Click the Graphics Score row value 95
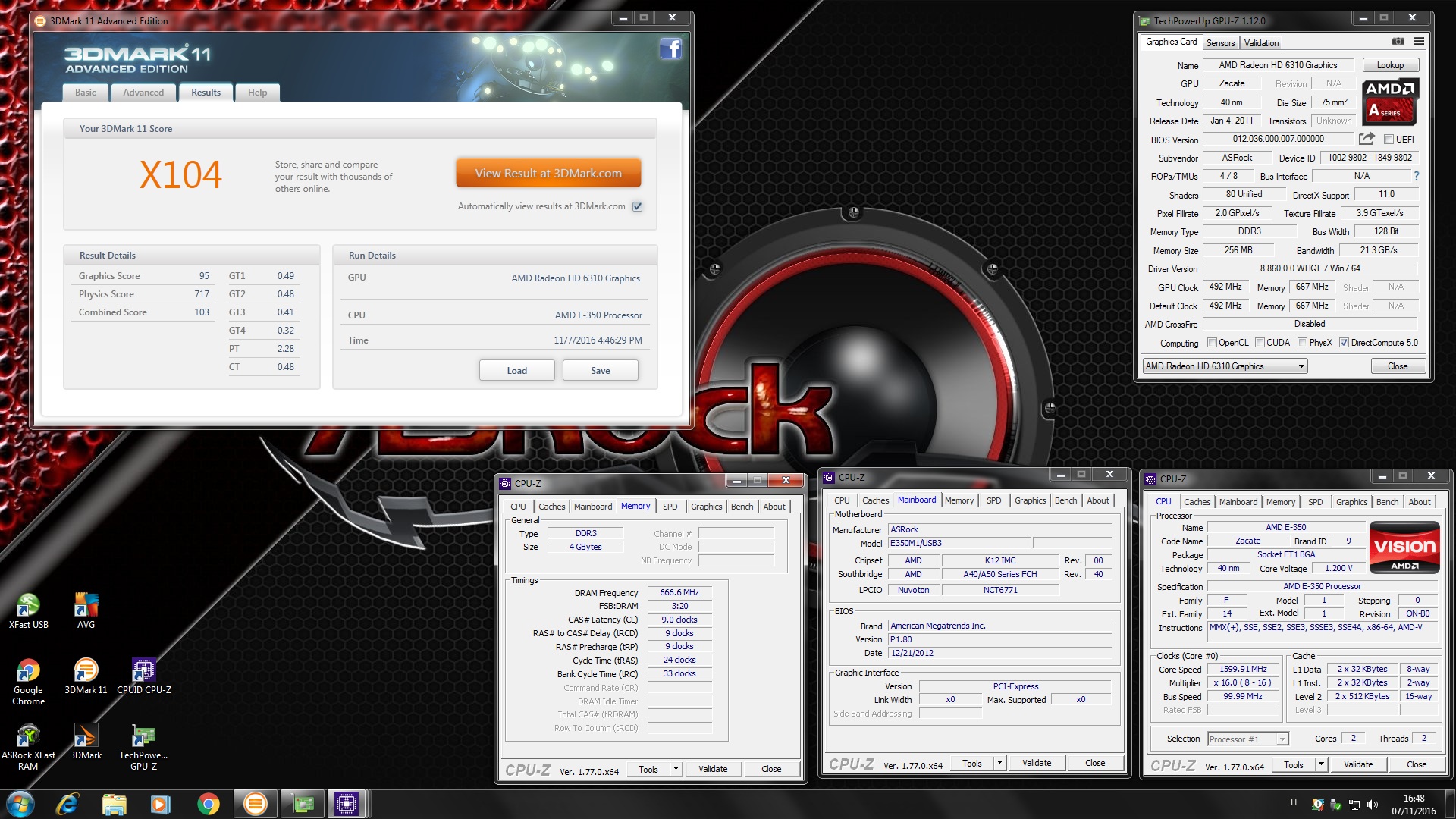This screenshot has width=1456, height=819. click(x=204, y=276)
